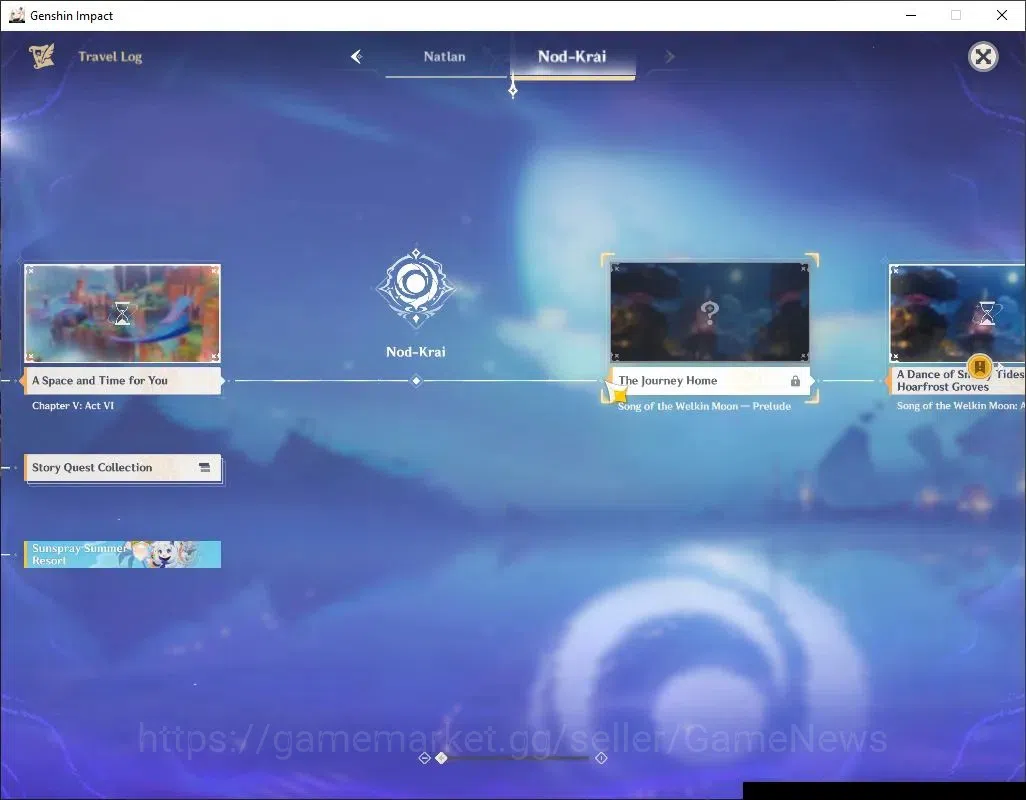The height and width of the screenshot is (800, 1026).
Task: Click the Nod-Krai region emblem
Action: (x=416, y=285)
